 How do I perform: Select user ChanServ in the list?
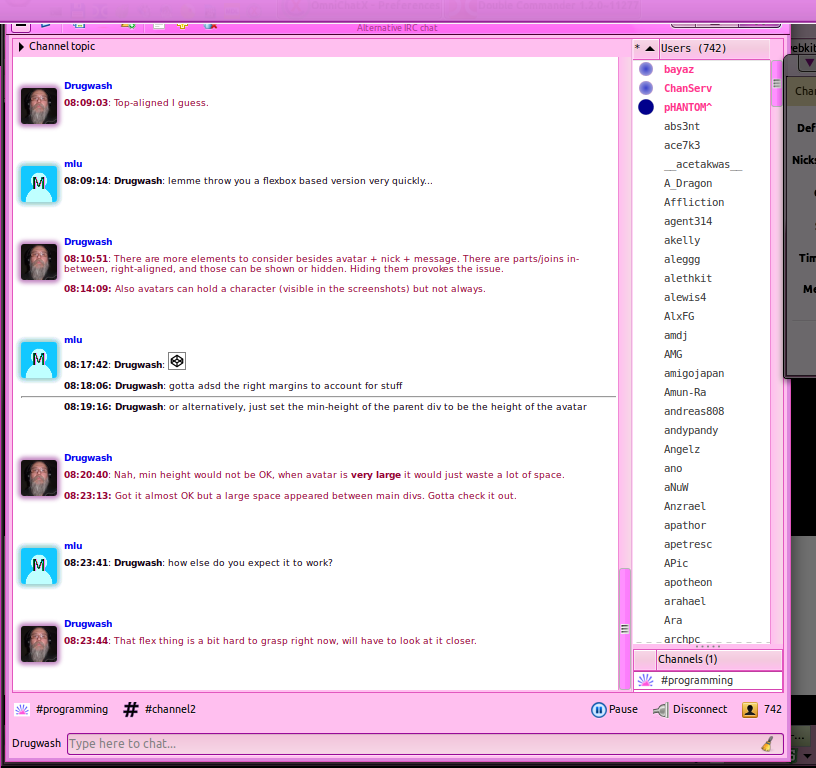[x=687, y=88]
